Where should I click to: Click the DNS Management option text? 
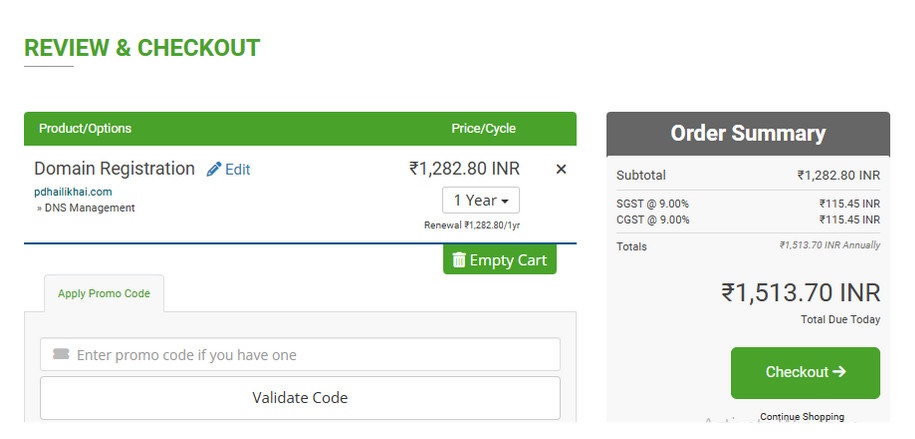[x=90, y=208]
